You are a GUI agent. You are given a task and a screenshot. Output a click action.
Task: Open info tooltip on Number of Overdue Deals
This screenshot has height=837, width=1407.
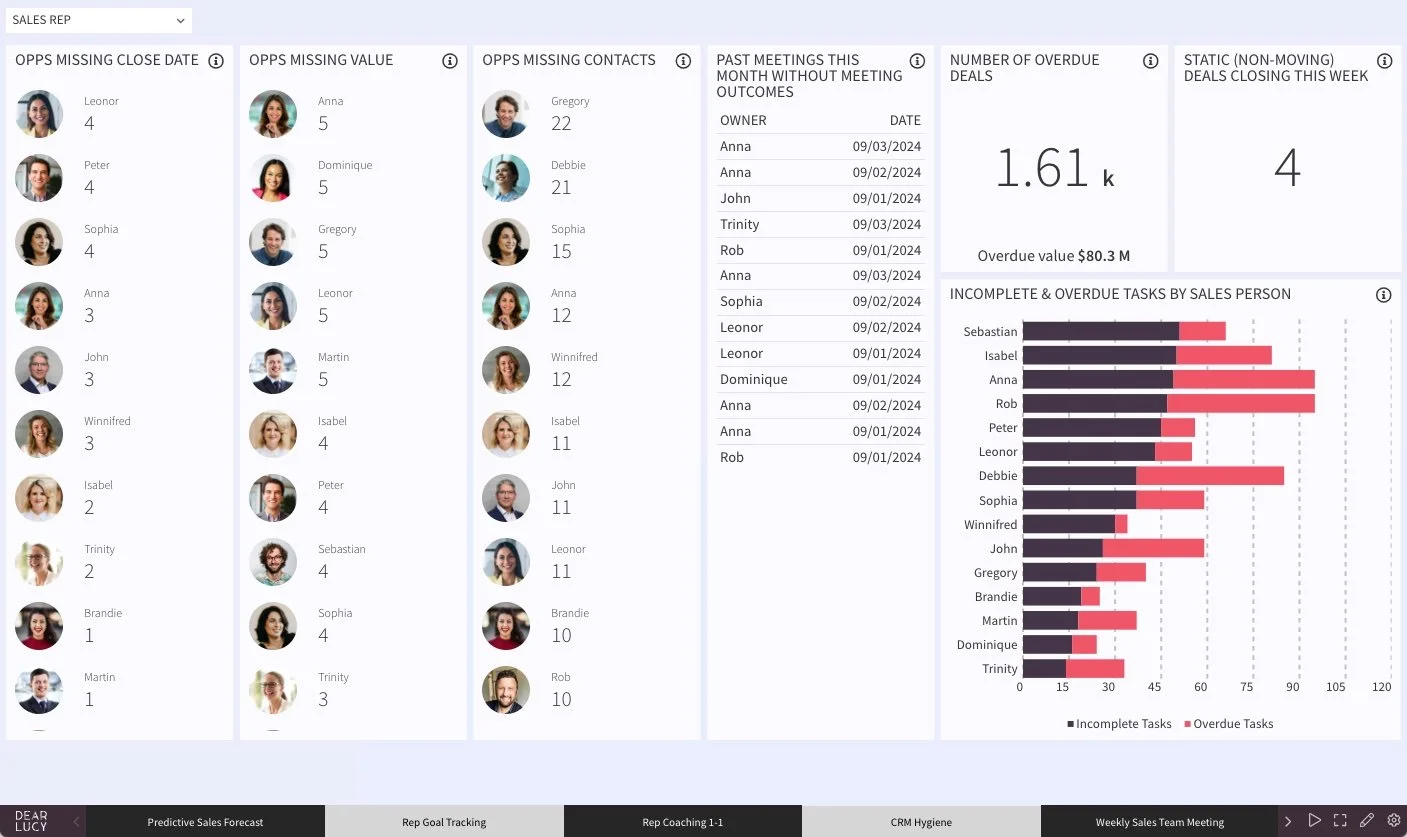point(1150,60)
